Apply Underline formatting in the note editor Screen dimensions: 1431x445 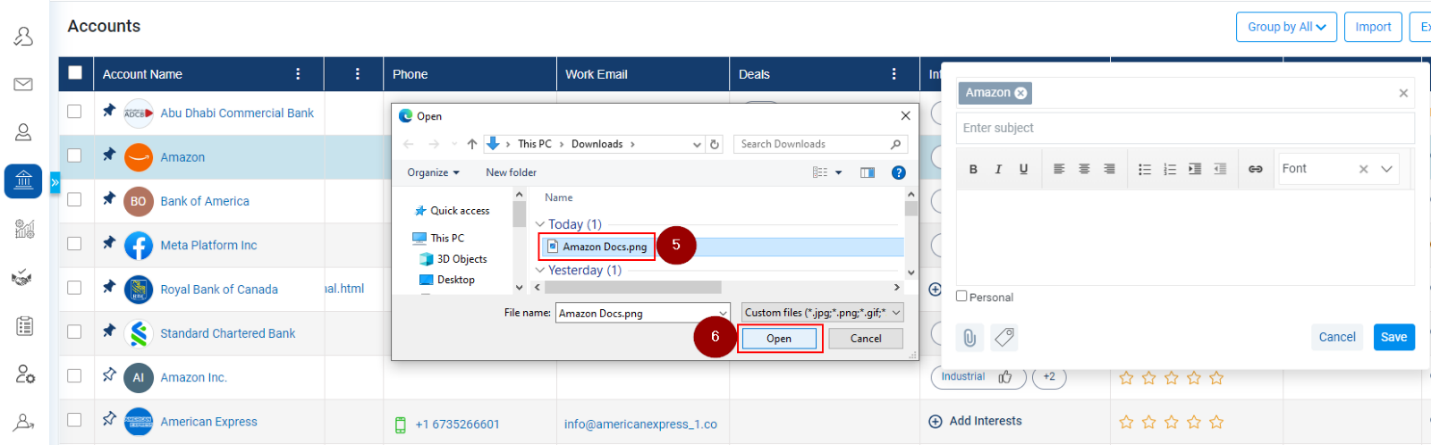(x=1023, y=169)
